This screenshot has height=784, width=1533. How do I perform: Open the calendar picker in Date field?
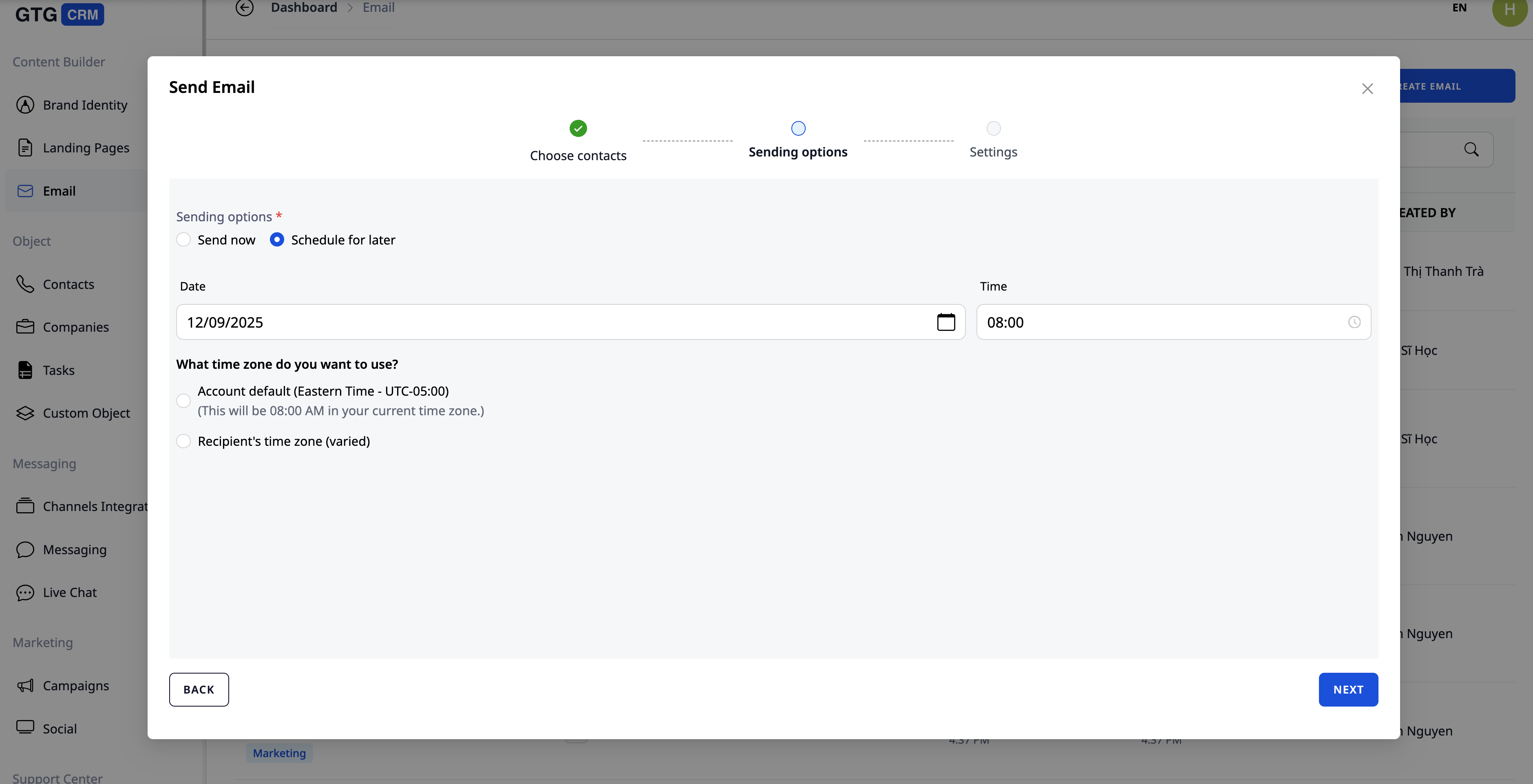945,322
